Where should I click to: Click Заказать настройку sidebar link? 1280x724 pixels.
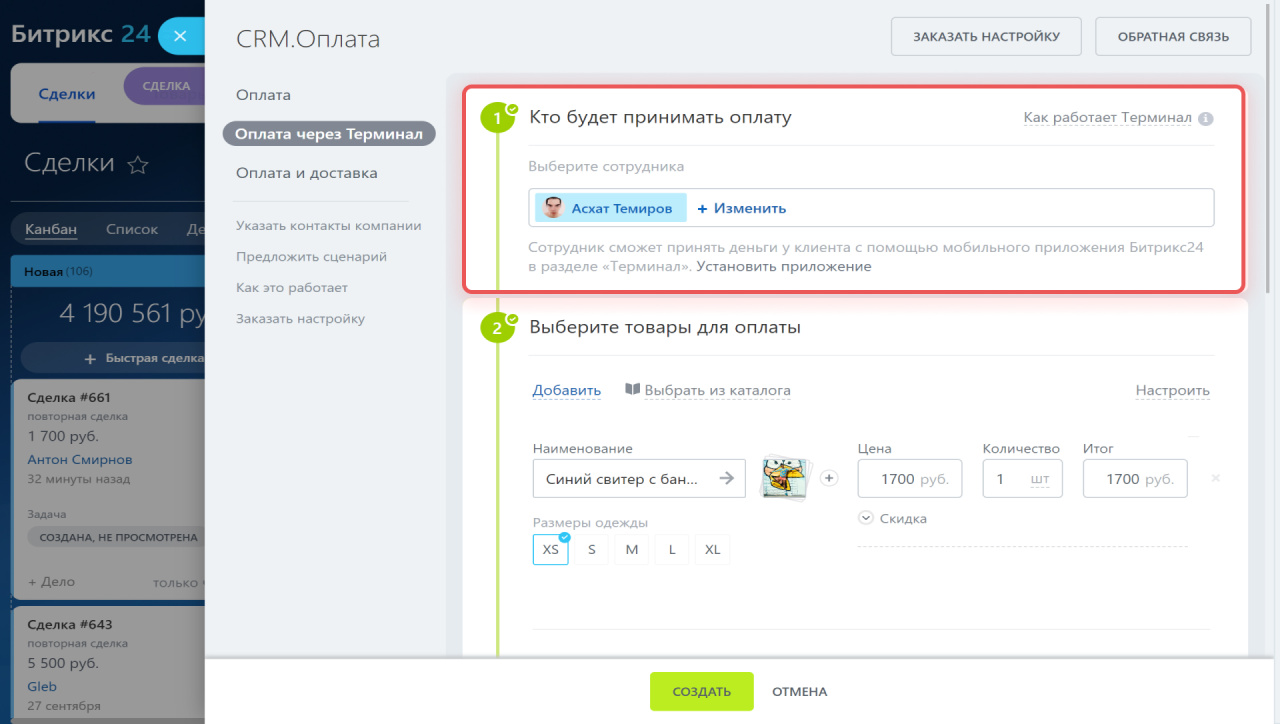300,319
